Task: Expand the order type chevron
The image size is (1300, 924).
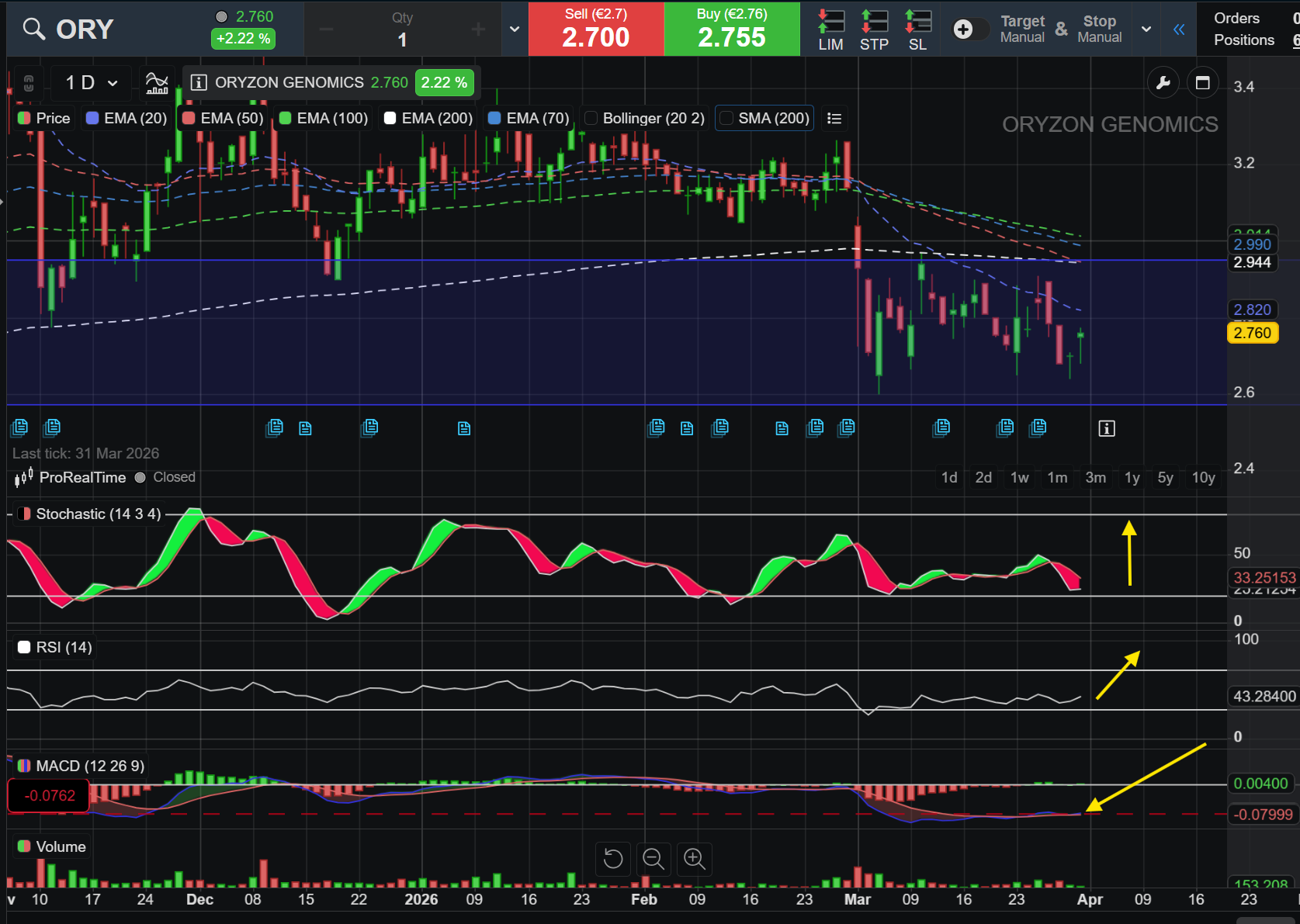Action: 514,29
